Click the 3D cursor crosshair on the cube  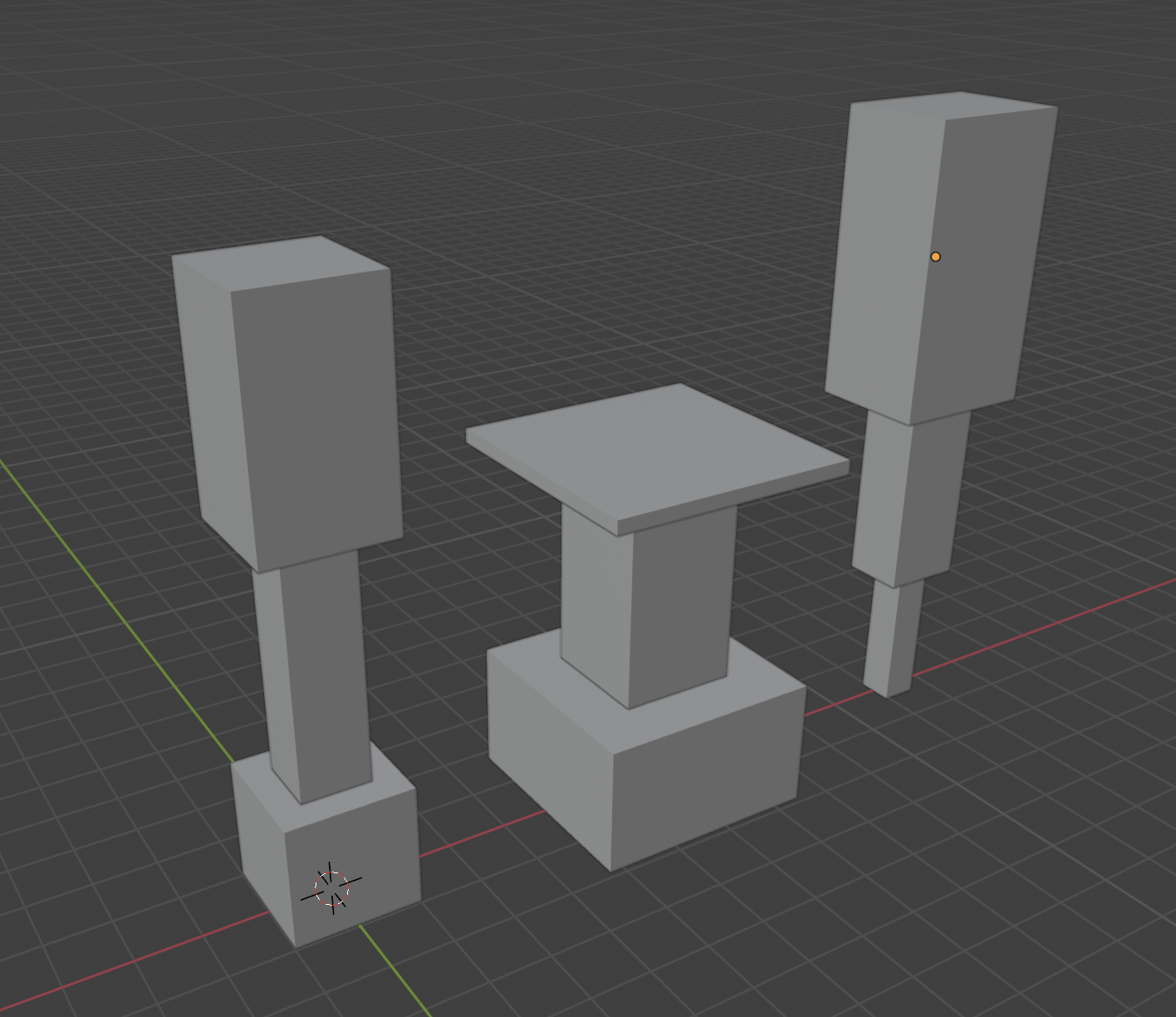coord(331,888)
